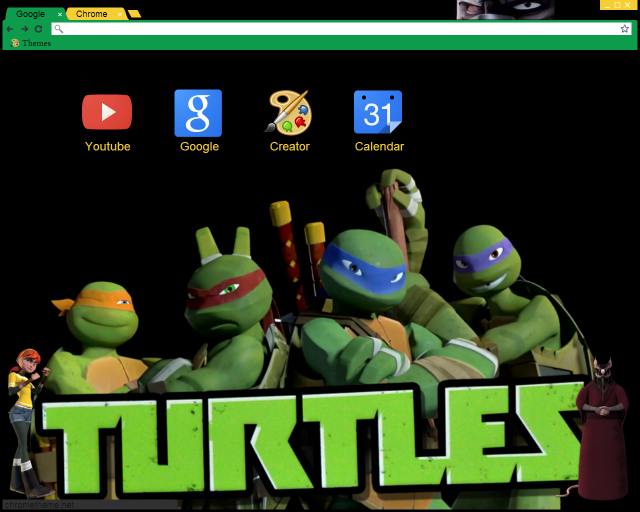
Task: Bookmark page with the star icon
Action: tap(624, 29)
